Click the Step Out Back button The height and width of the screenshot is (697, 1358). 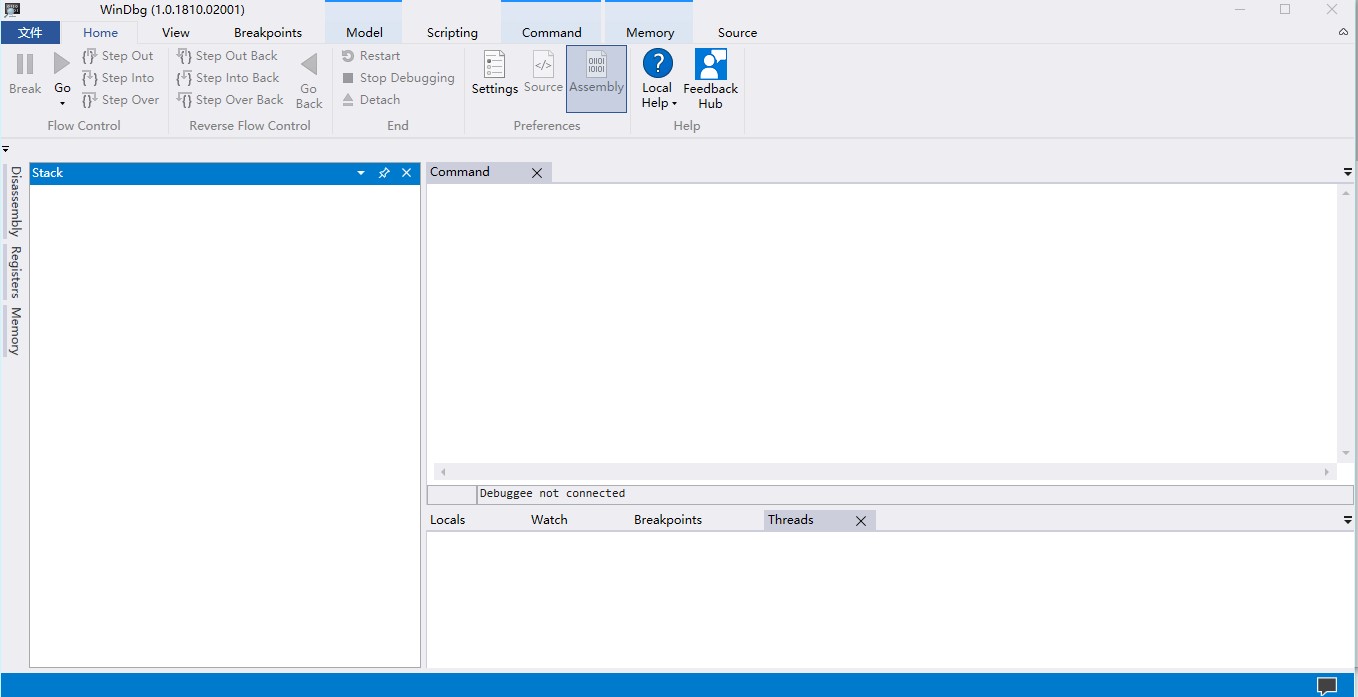coord(228,55)
